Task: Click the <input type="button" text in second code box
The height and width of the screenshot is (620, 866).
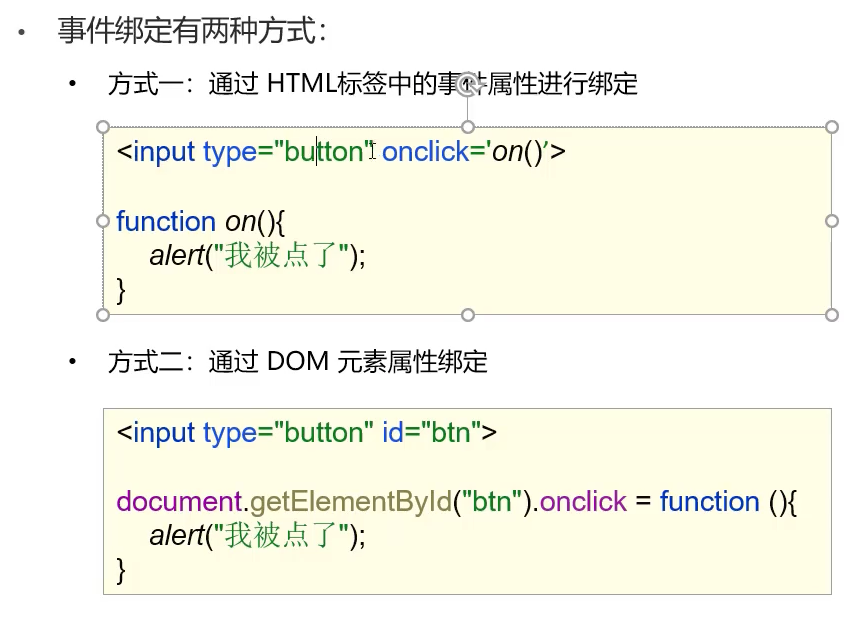Action: (x=245, y=432)
